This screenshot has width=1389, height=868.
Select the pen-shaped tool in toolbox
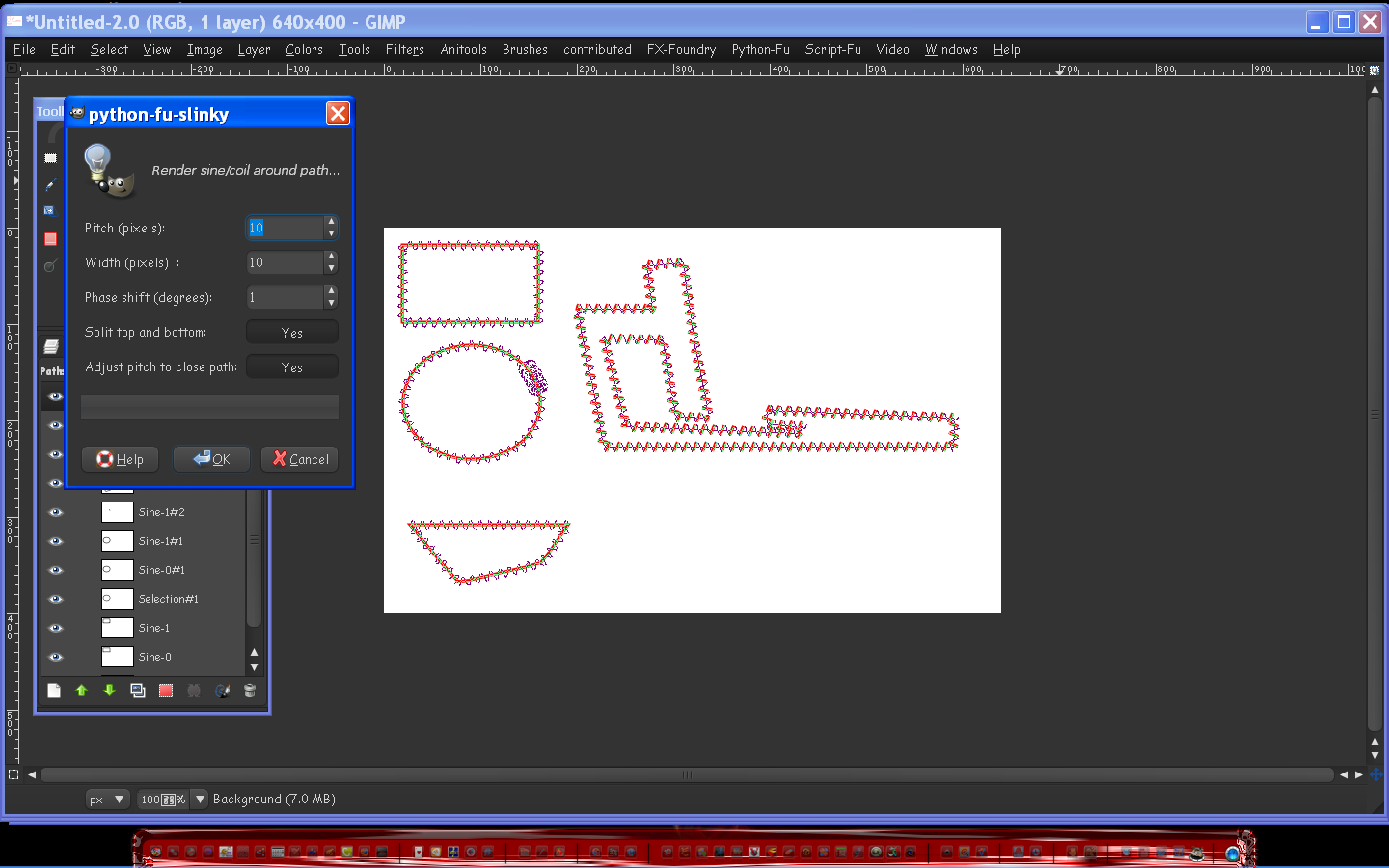pos(51,184)
